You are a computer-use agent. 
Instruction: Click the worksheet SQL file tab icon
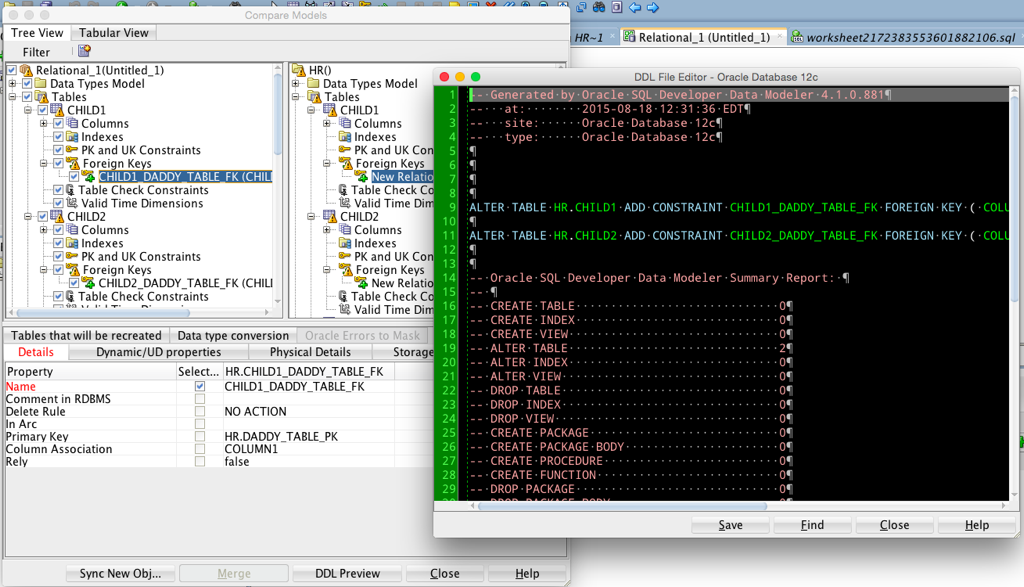[797, 37]
